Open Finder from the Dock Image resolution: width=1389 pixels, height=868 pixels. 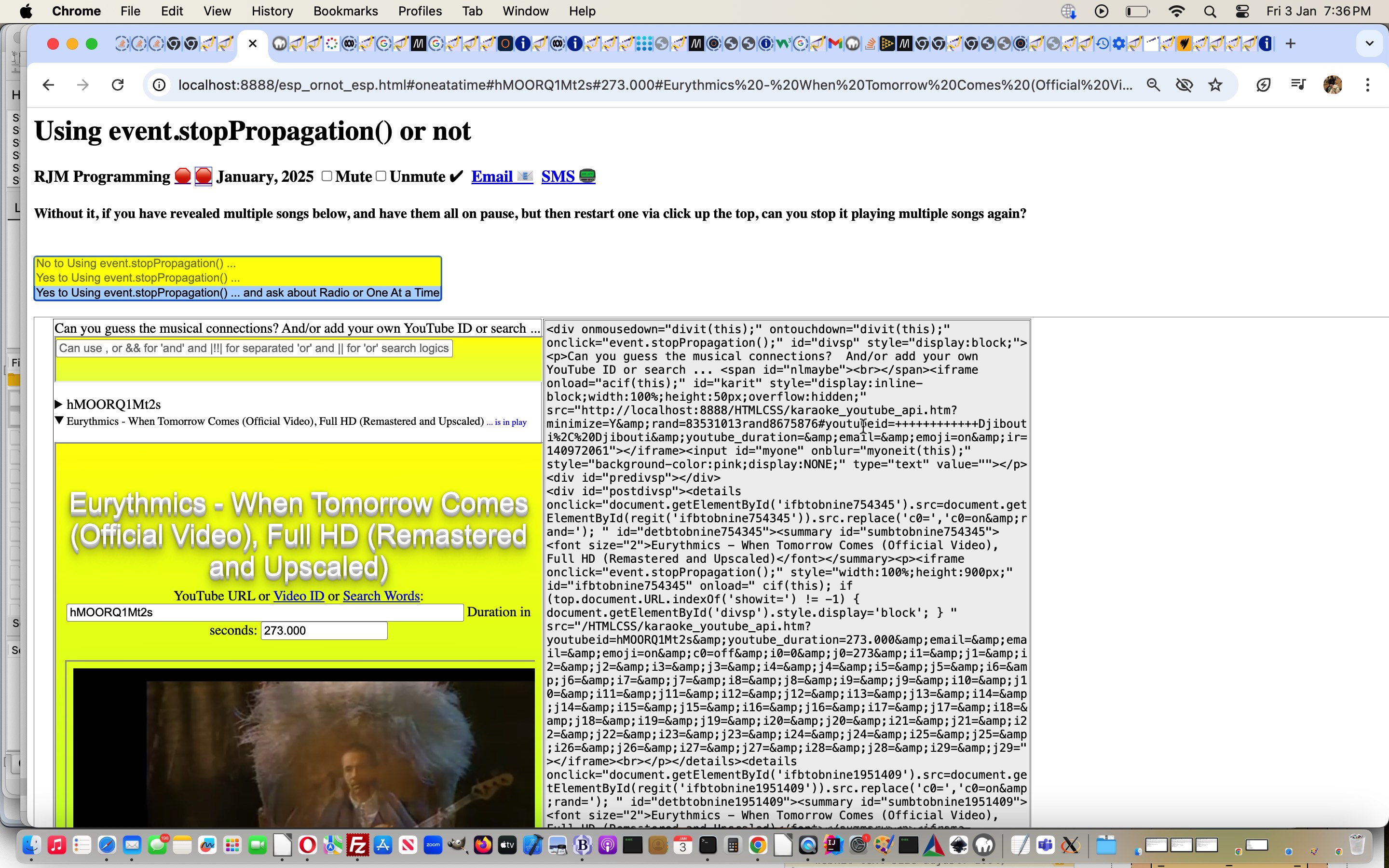pyautogui.click(x=31, y=845)
